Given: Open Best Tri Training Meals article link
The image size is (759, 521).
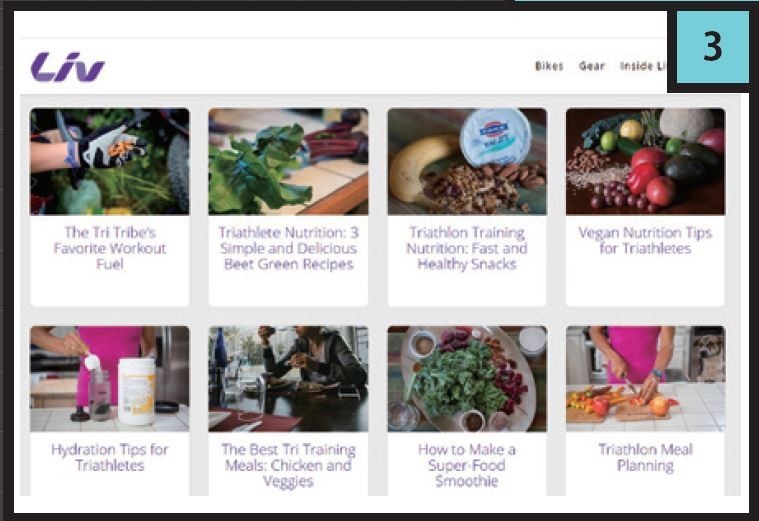Looking at the screenshot, I should coord(288,465).
